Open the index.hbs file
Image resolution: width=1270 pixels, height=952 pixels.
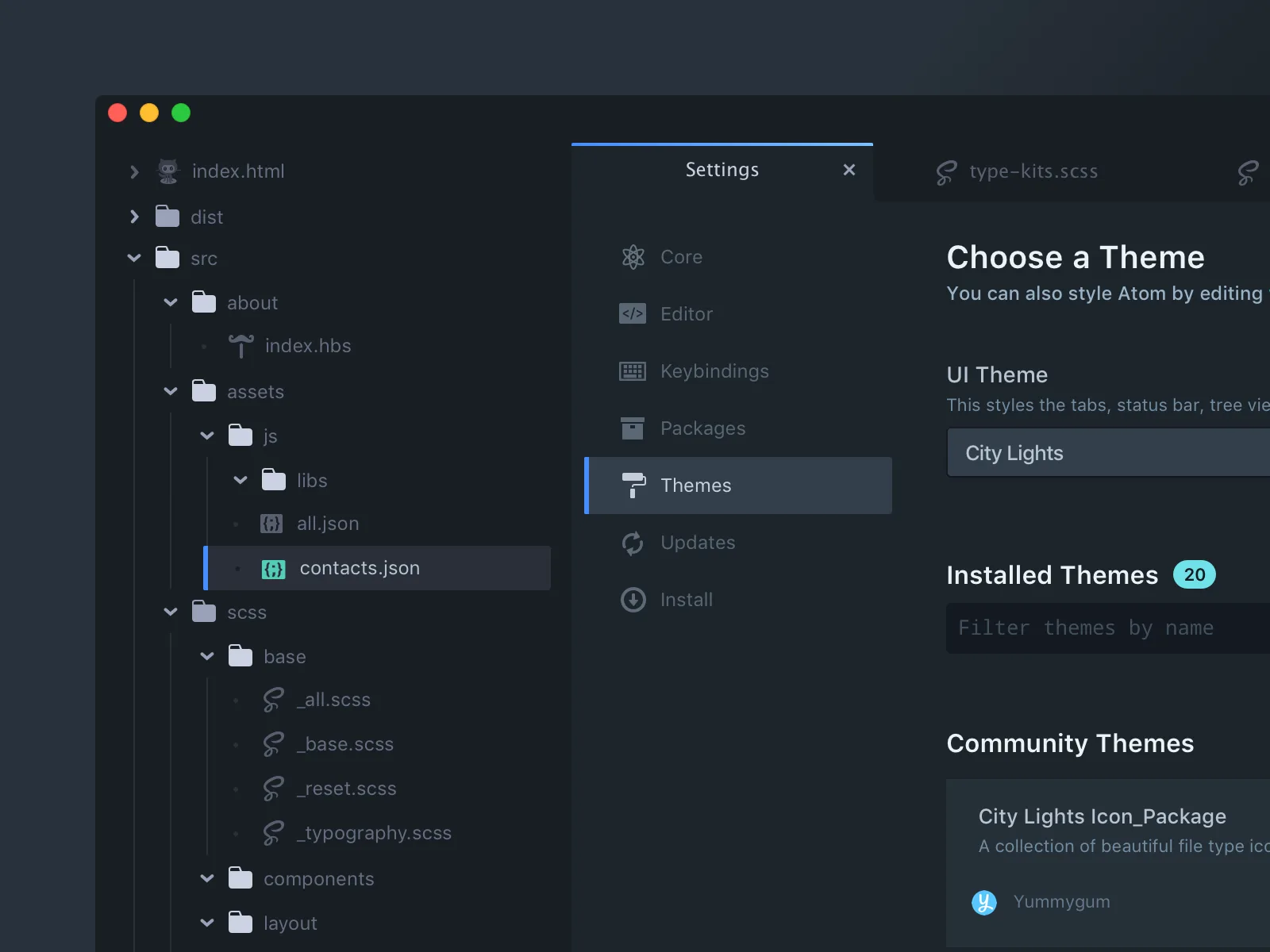point(308,346)
